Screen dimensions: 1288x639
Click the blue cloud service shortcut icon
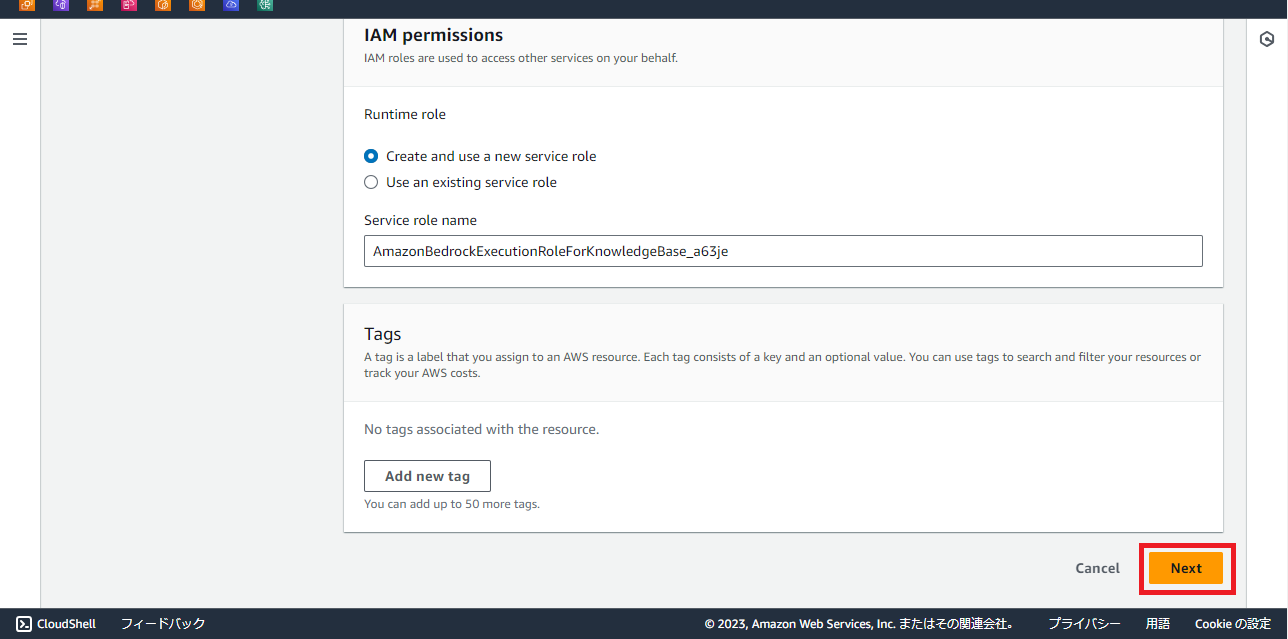pos(231,5)
